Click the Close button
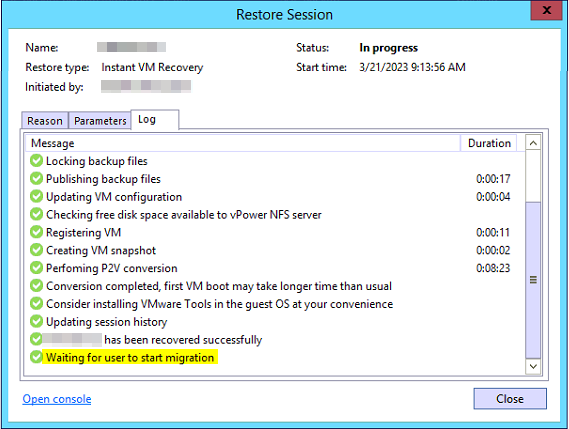569x429 pixels. click(510, 399)
